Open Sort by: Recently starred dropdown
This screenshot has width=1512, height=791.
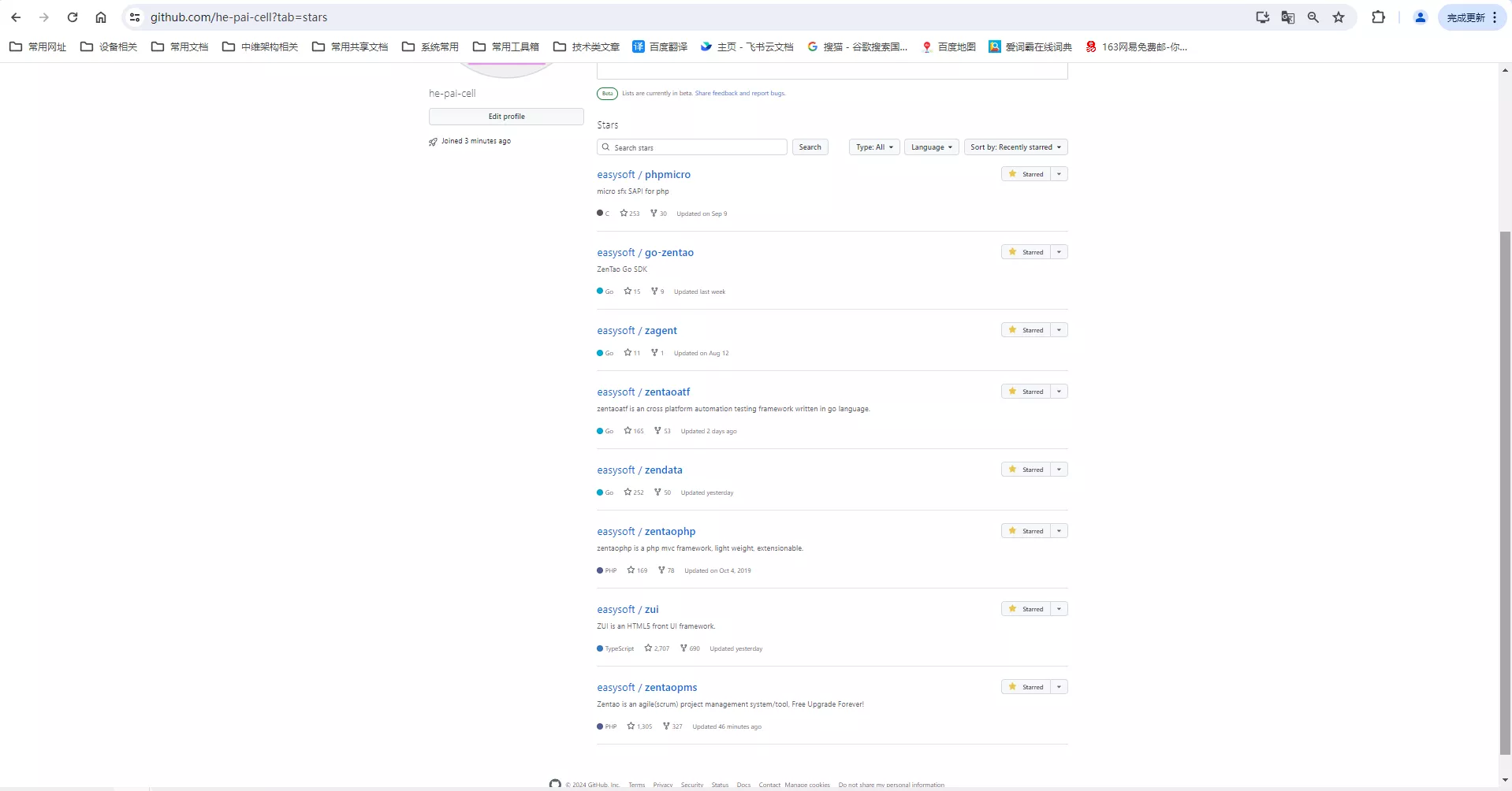tap(1015, 147)
